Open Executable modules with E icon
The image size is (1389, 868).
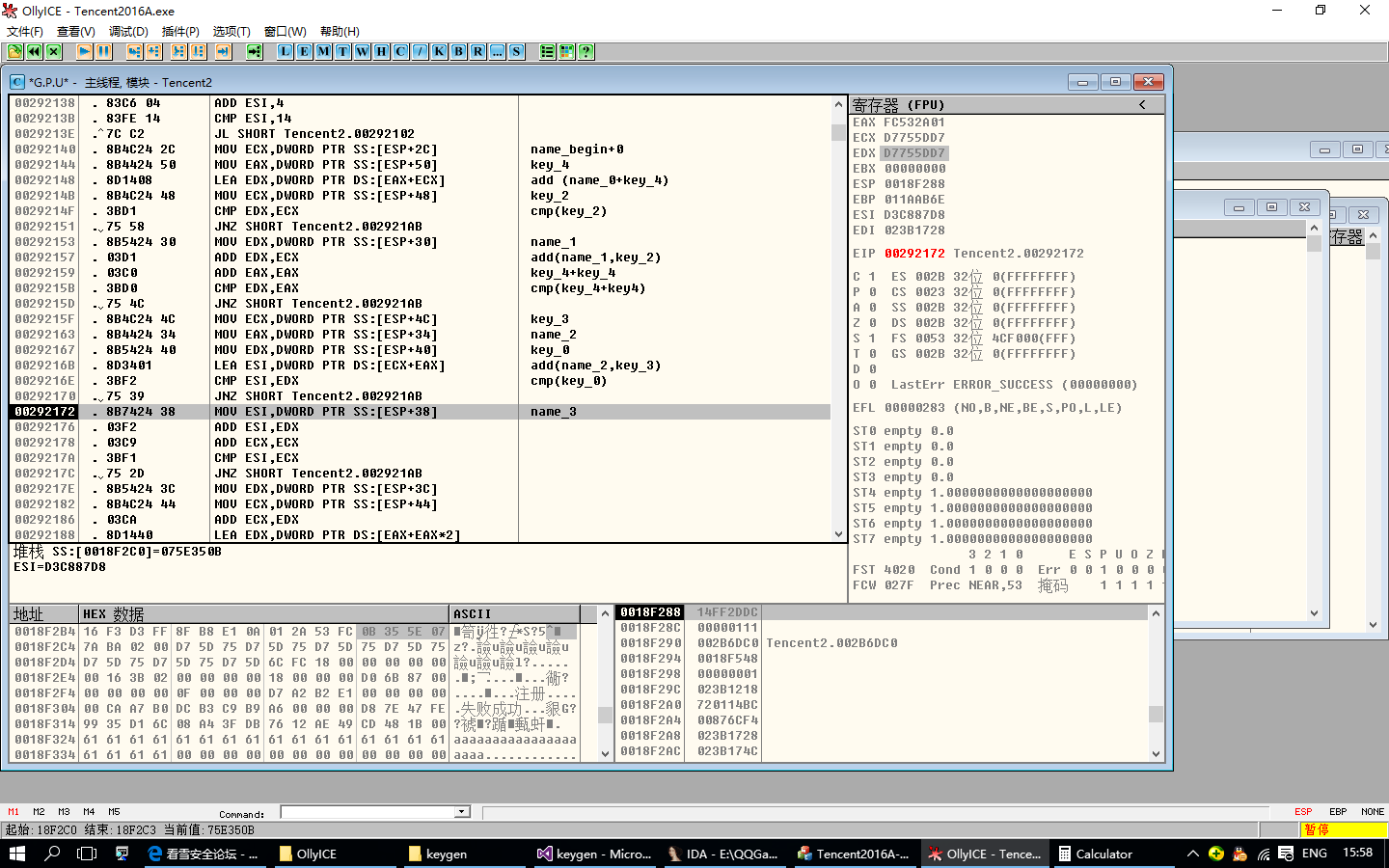coord(304,51)
